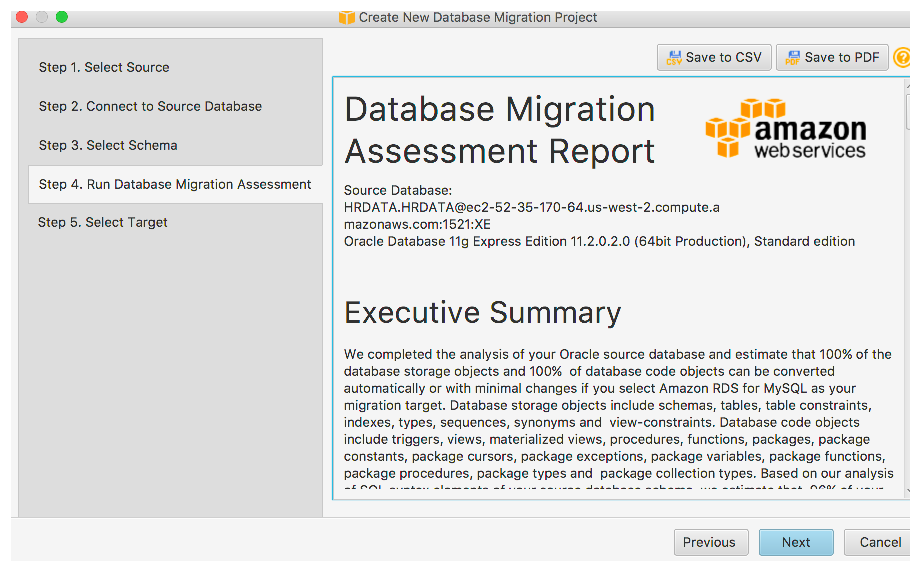Click the Executive Summary heading
The height and width of the screenshot is (575, 923).
coord(482,313)
